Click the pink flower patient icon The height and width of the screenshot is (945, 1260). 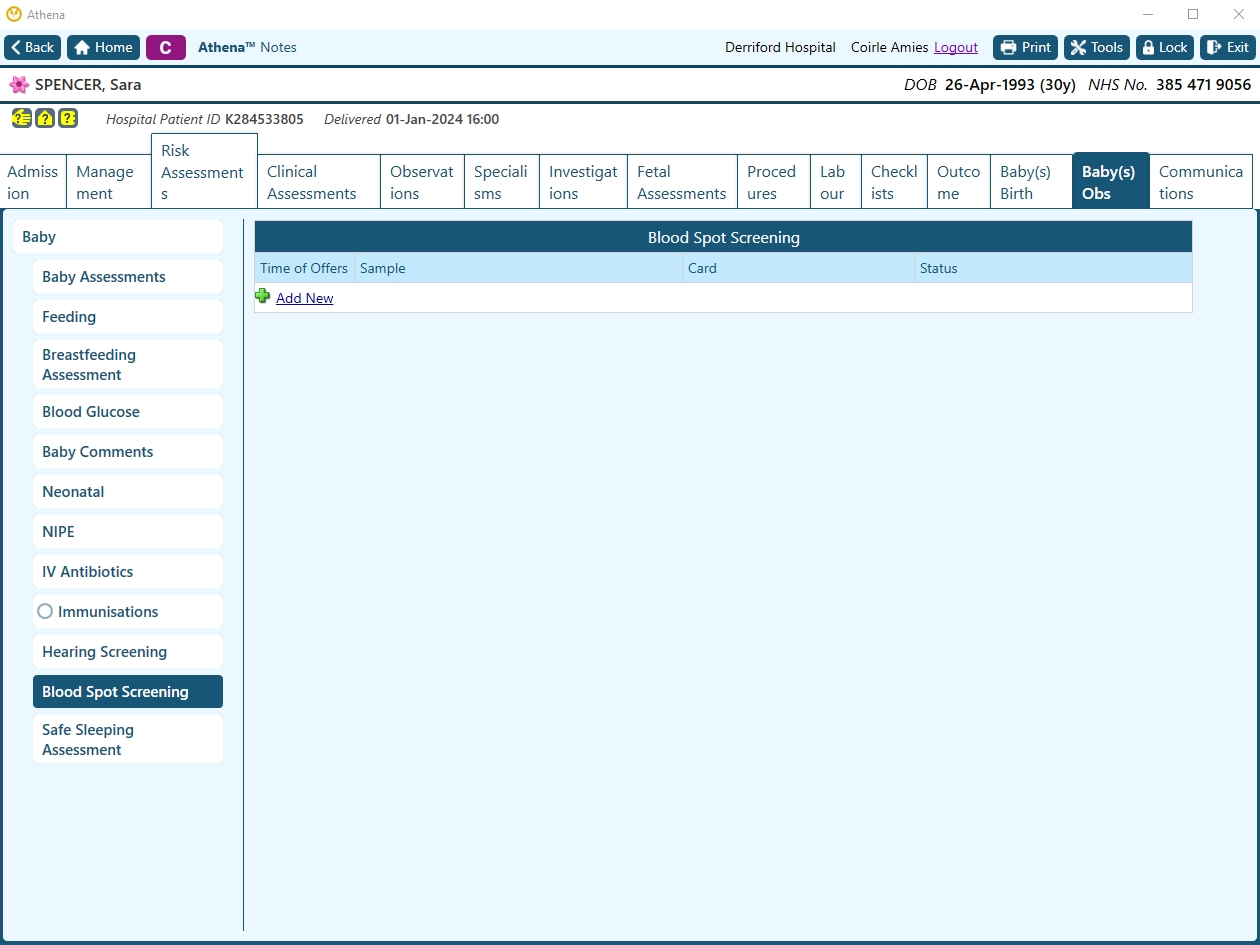coord(19,85)
